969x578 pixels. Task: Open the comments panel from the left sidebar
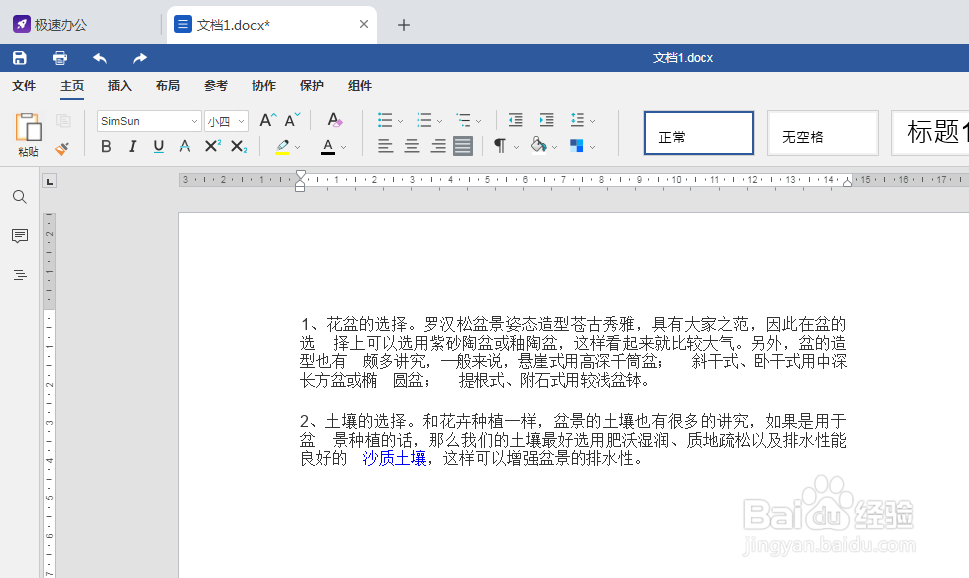click(x=19, y=236)
